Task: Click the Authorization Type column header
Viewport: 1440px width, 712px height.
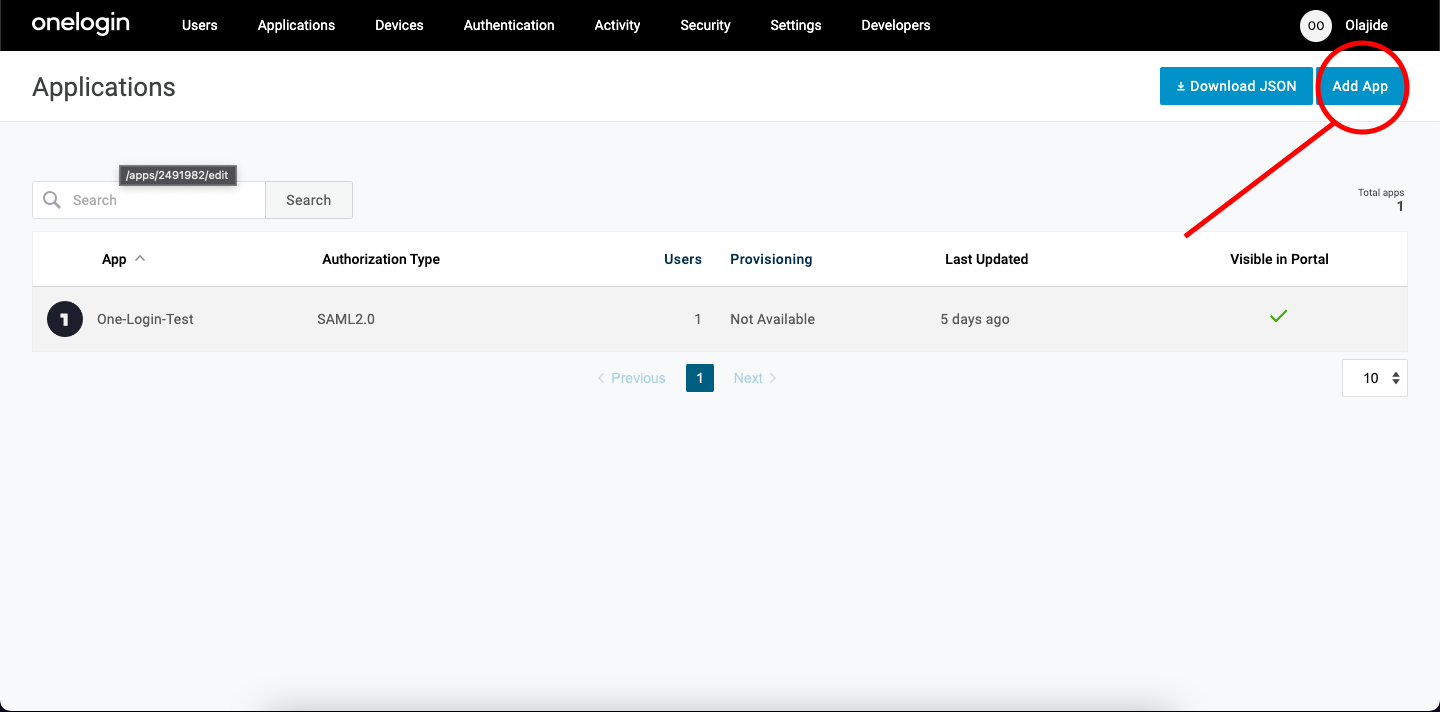Action: coord(381,259)
